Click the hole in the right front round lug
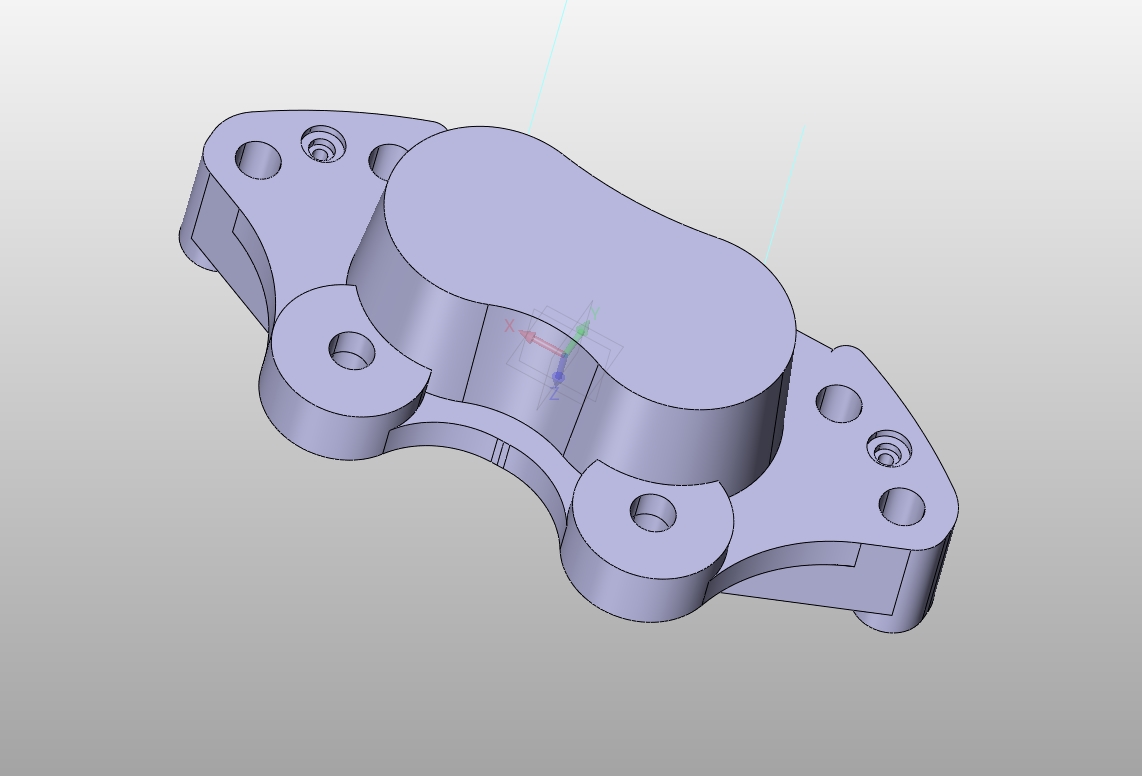Viewport: 1142px width, 776px height. tap(653, 513)
